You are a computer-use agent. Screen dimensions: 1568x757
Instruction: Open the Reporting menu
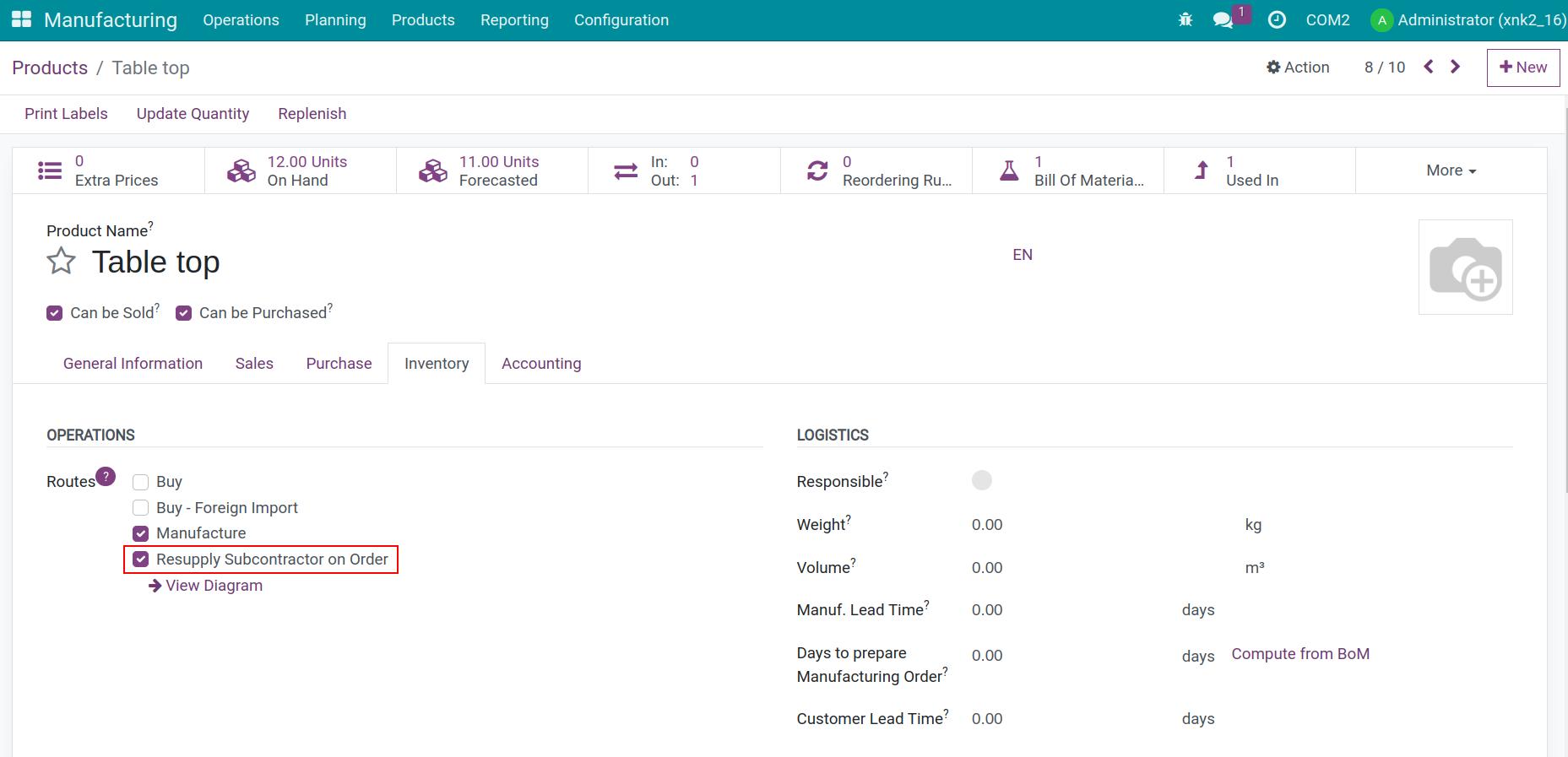514,20
